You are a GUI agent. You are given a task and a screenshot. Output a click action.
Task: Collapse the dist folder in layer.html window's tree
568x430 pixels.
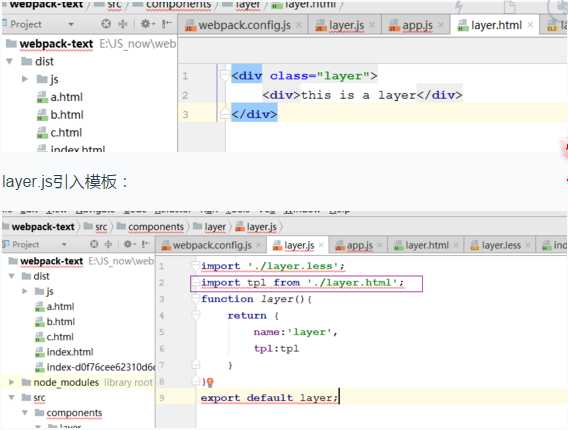coord(9,61)
